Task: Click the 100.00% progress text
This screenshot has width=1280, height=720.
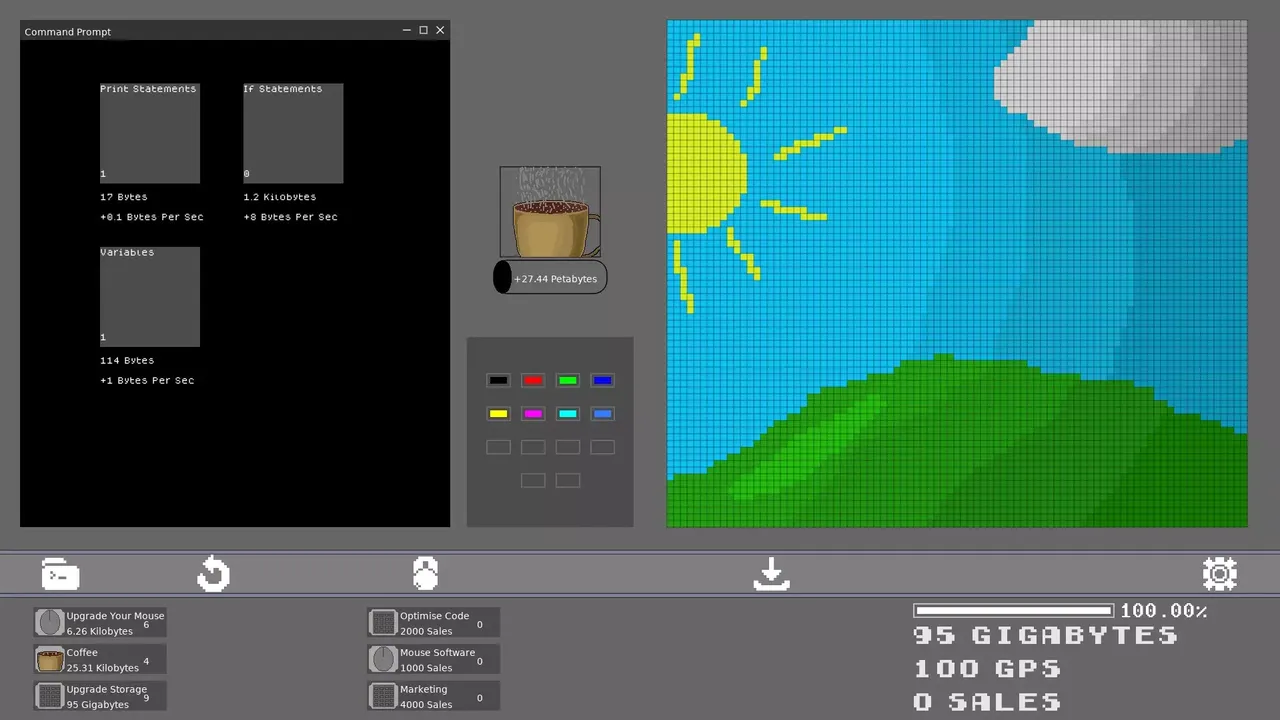Action: click(1163, 610)
